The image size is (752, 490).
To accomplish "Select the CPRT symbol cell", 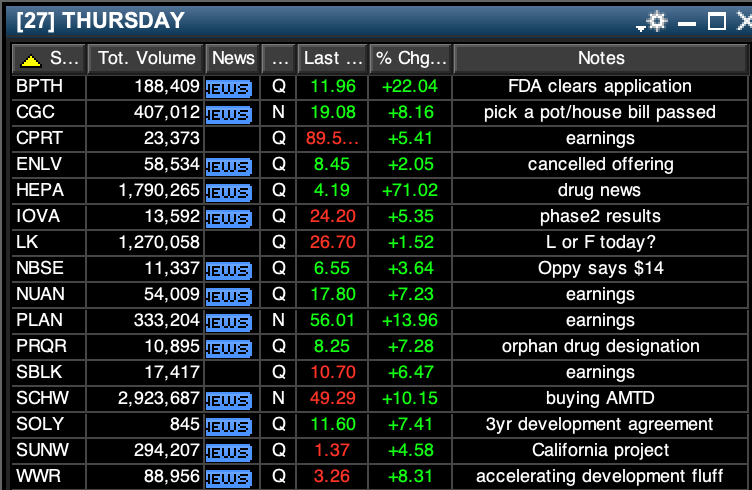I will (x=48, y=138).
